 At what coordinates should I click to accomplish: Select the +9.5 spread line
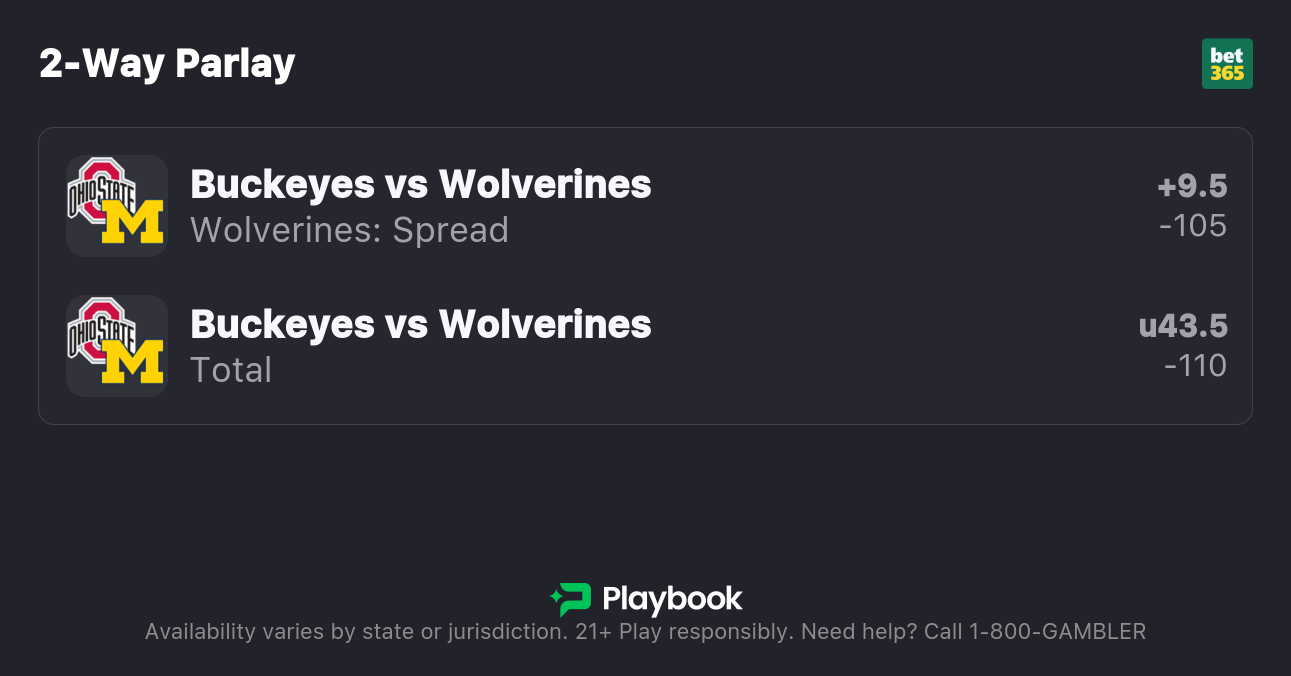click(x=1192, y=186)
